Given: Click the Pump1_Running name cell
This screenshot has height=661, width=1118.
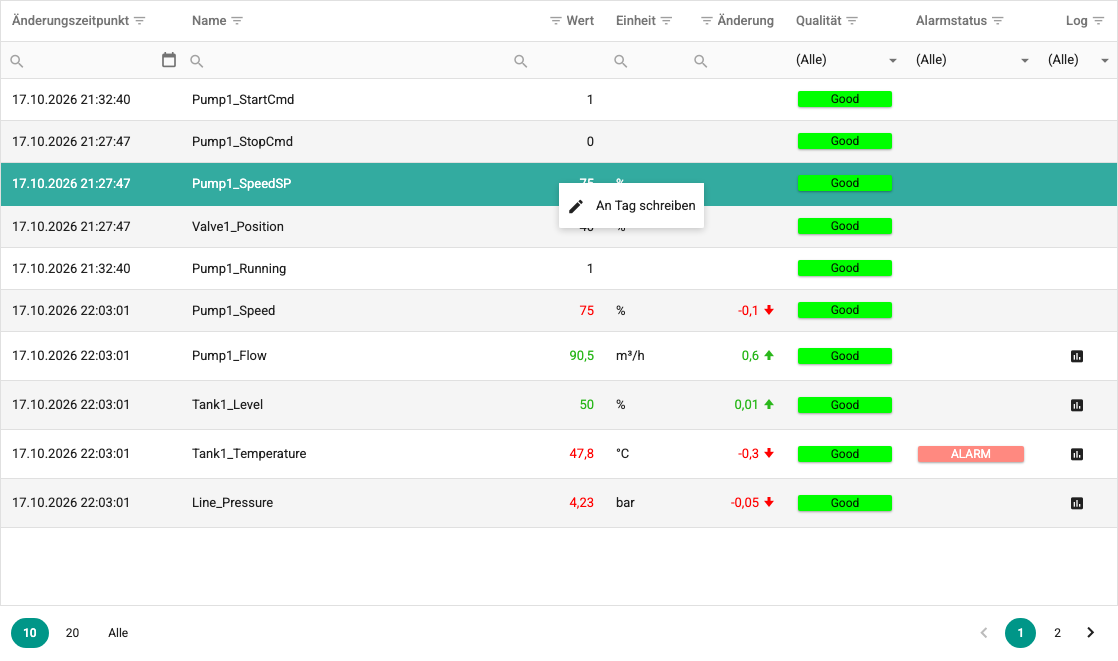Looking at the screenshot, I should point(239,269).
